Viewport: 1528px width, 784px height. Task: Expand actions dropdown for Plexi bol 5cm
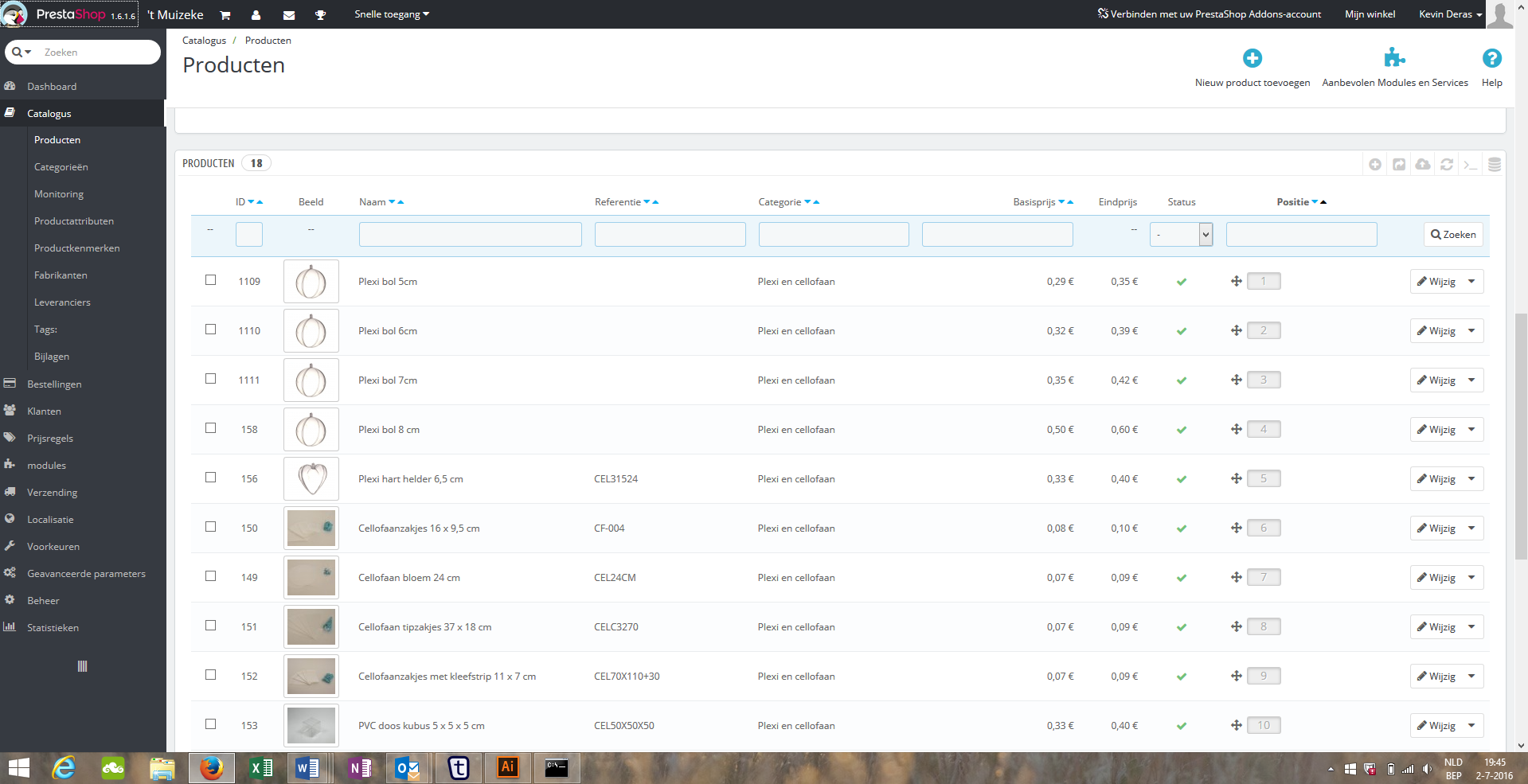[x=1471, y=281]
